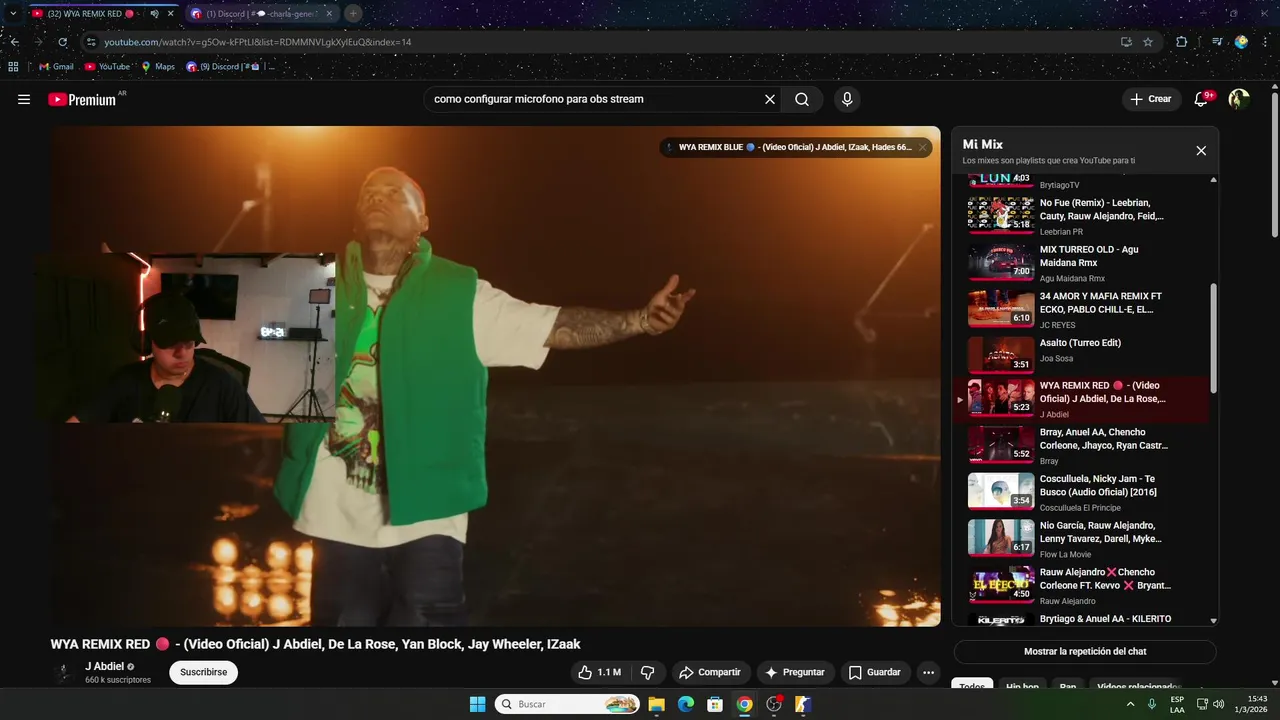Open Chrome three-dot menu
The image size is (1280, 720).
pyautogui.click(x=1265, y=42)
